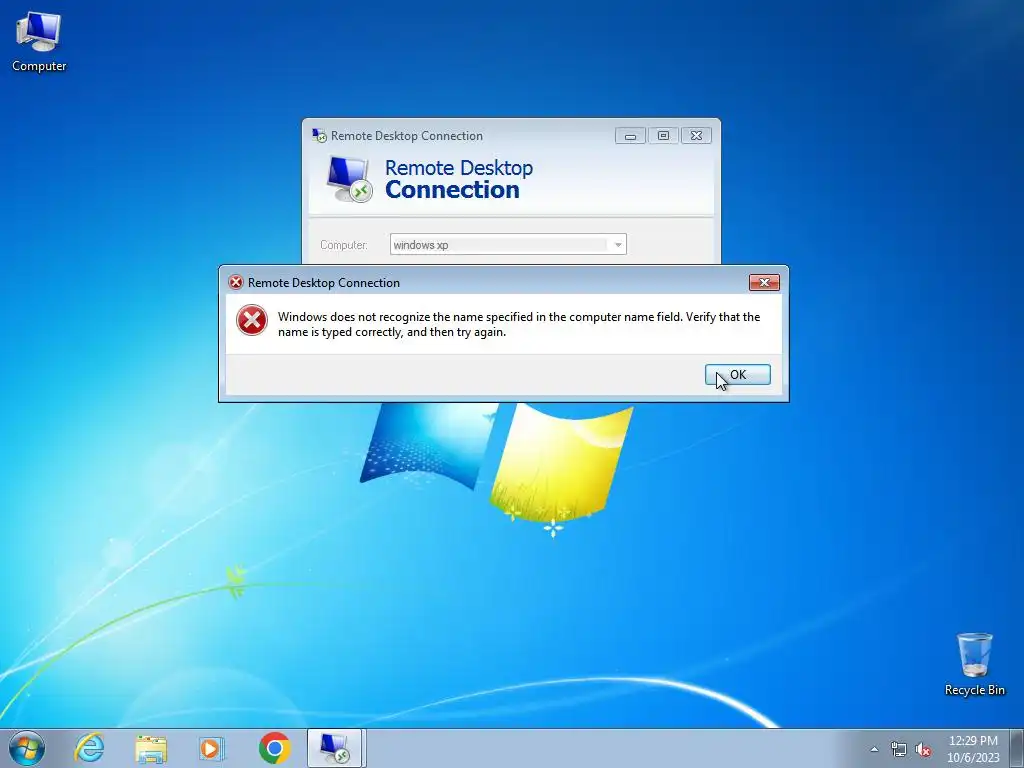Click the Remote Desktop Connection title bar icon

(x=319, y=136)
